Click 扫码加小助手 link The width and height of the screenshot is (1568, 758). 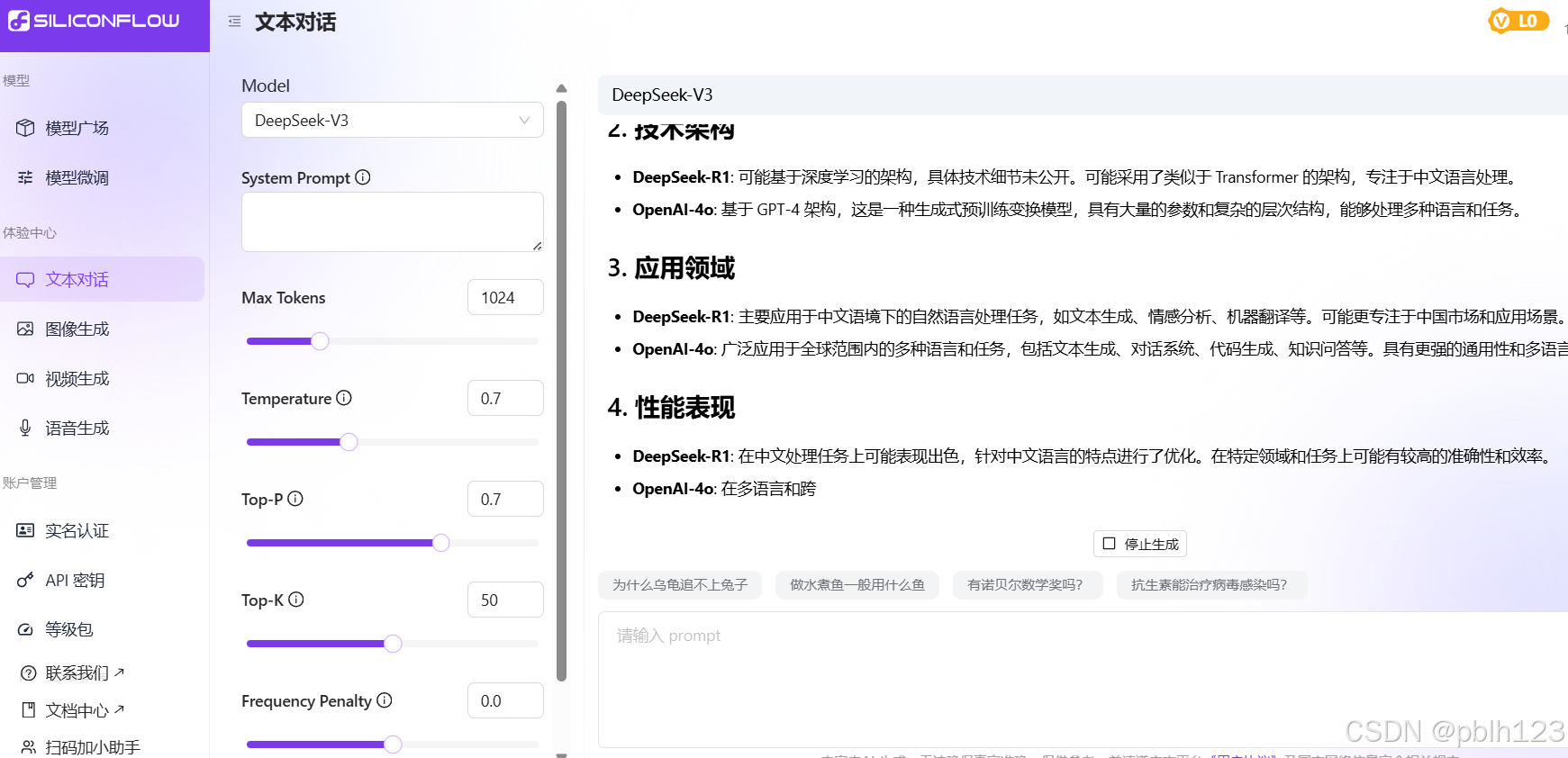coord(93,746)
